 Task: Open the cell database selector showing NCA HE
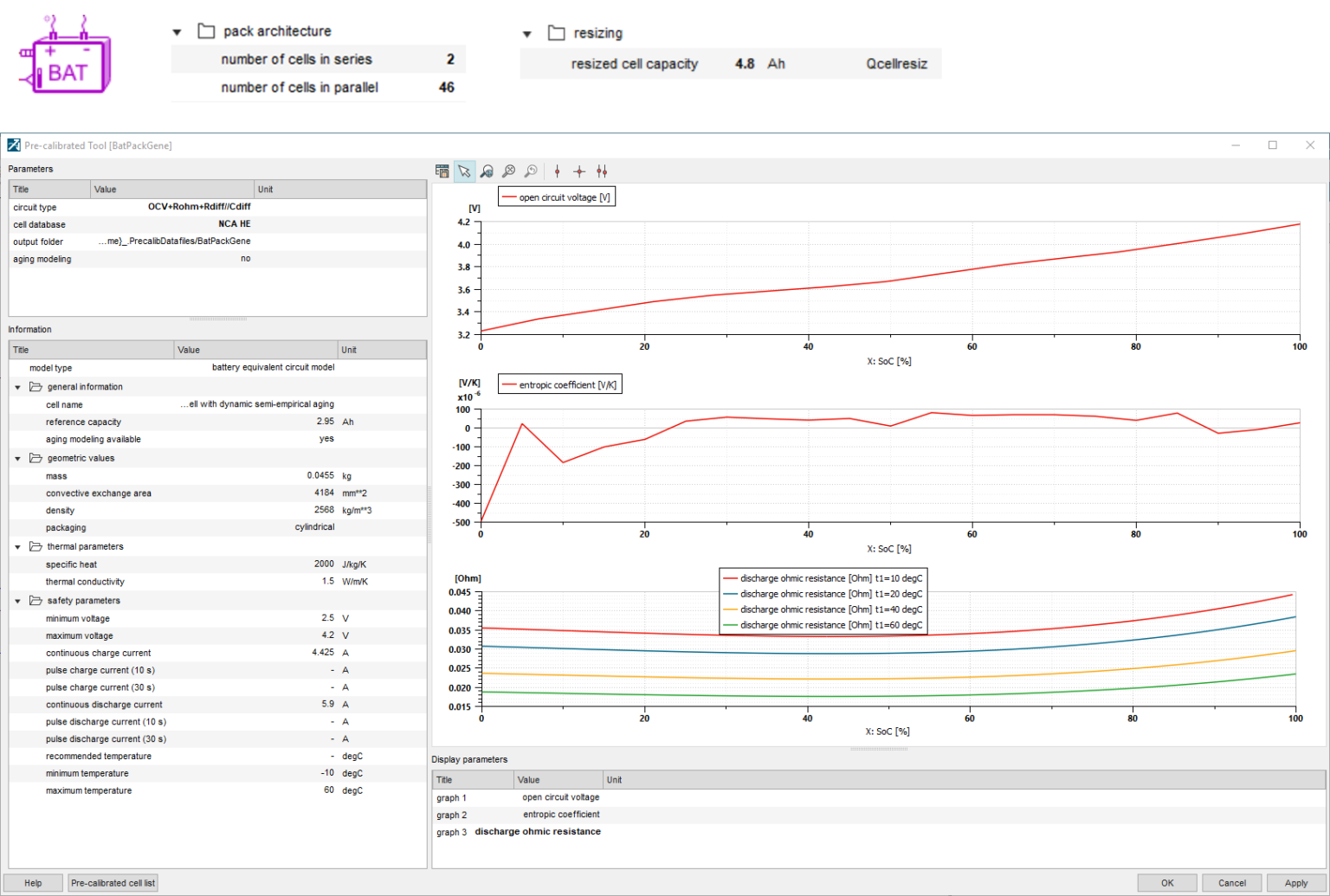[x=234, y=223]
